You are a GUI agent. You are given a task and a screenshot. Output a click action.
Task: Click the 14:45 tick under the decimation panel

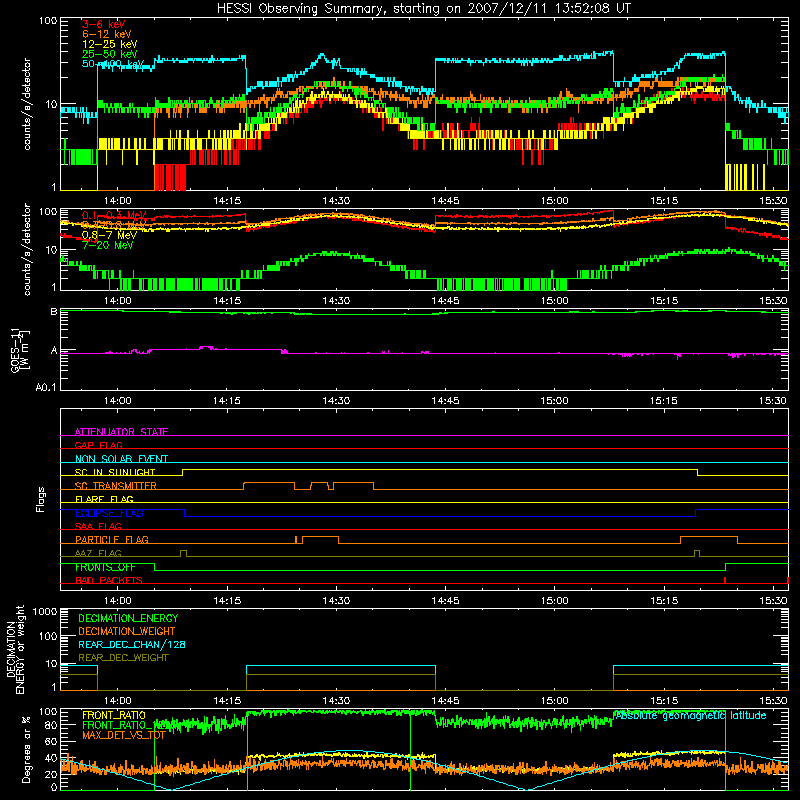tap(445, 701)
